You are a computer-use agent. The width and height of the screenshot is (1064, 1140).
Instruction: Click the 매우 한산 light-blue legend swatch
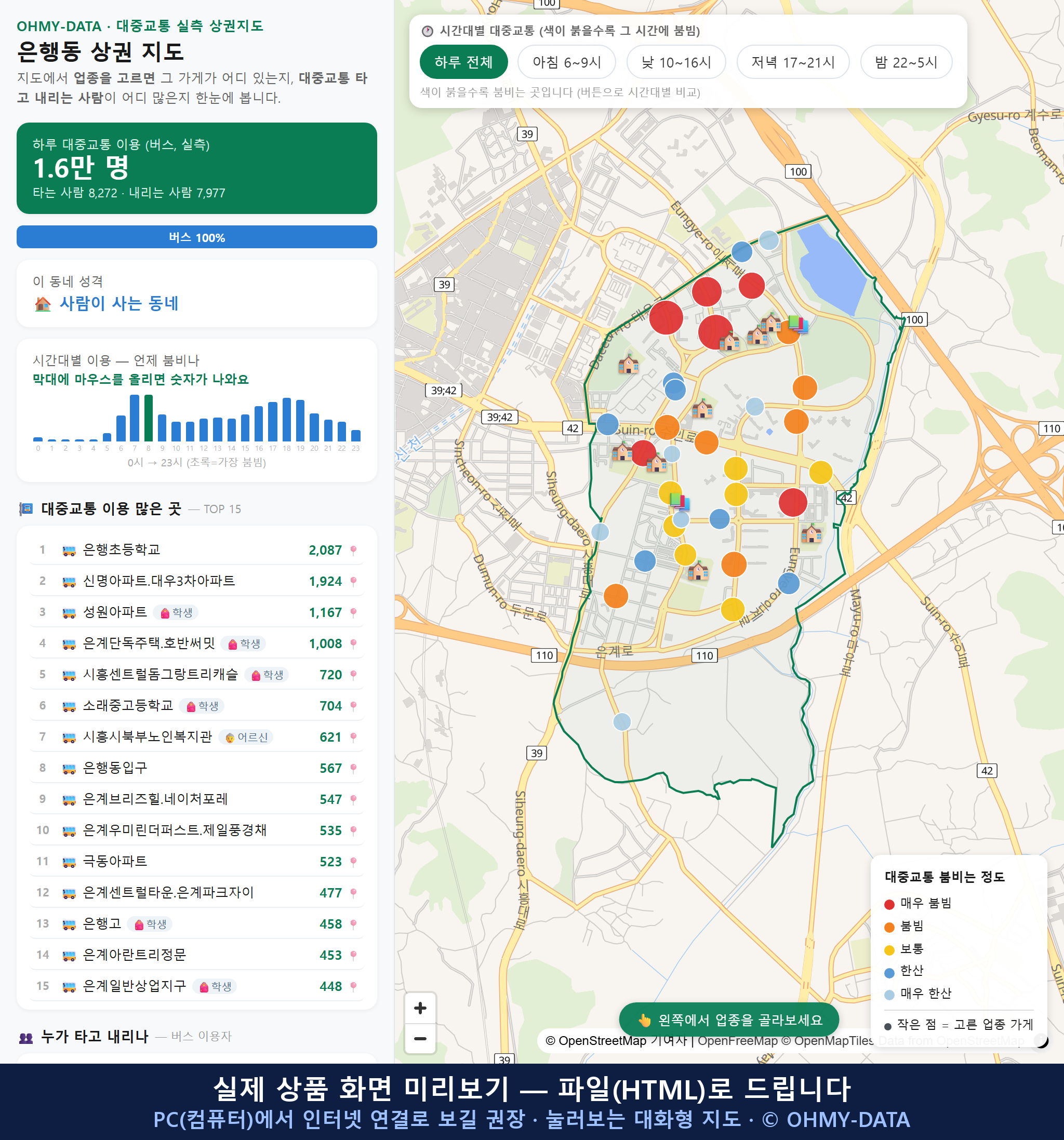click(x=889, y=995)
